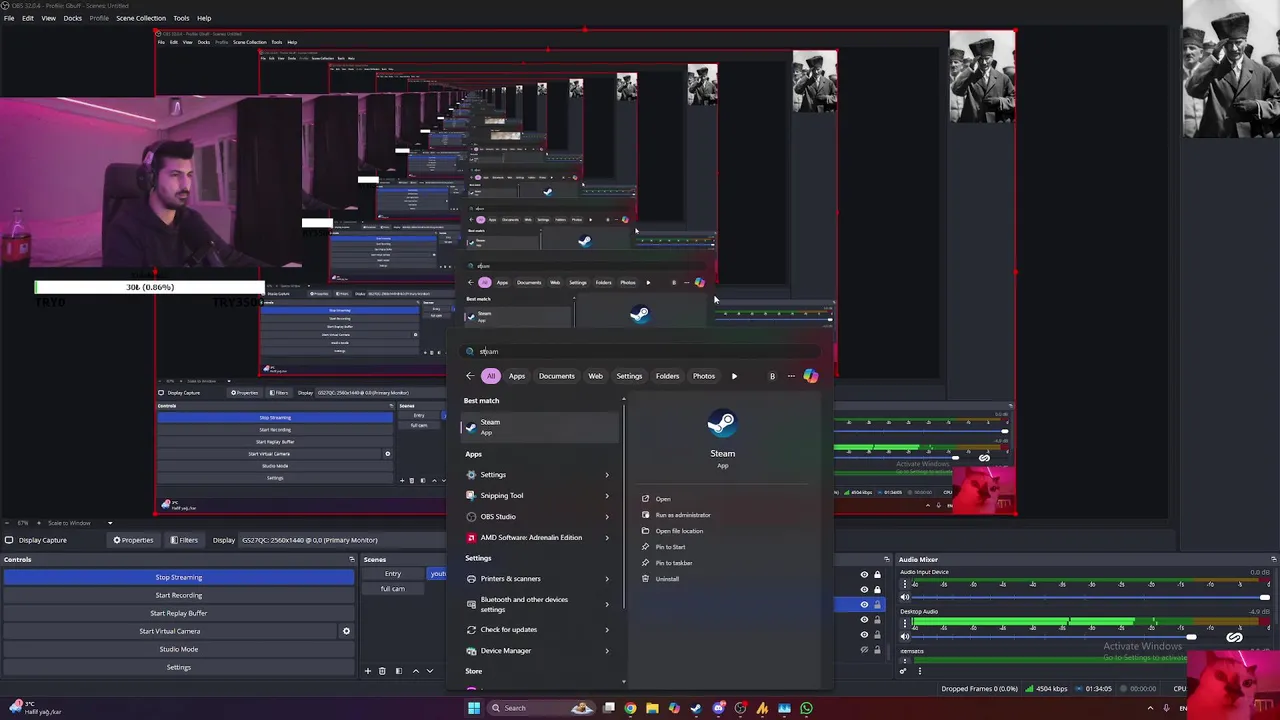1280x720 pixels.
Task: Toggle the eye of the topmost source row
Action: pos(864,575)
